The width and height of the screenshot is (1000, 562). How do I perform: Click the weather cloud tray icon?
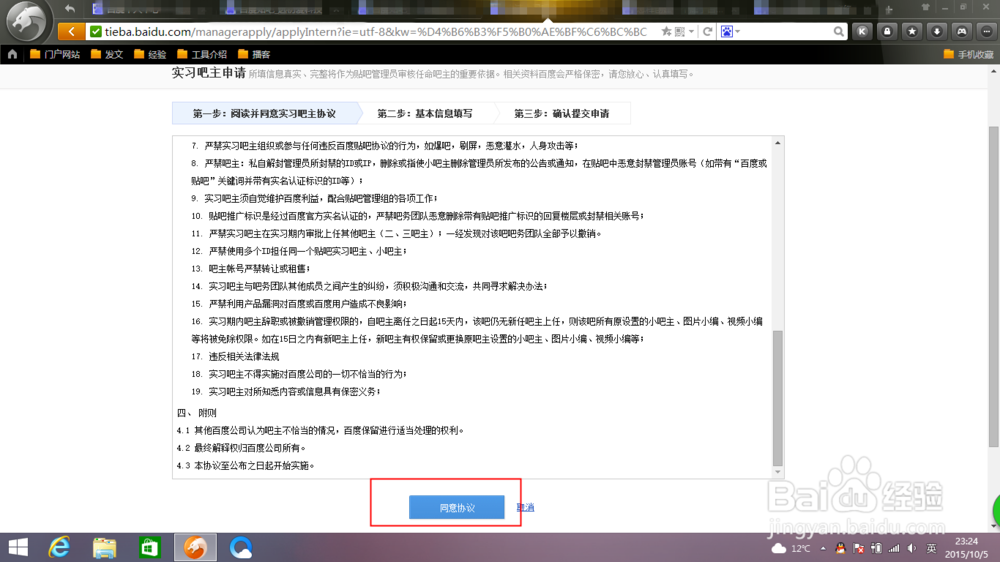tap(779, 549)
